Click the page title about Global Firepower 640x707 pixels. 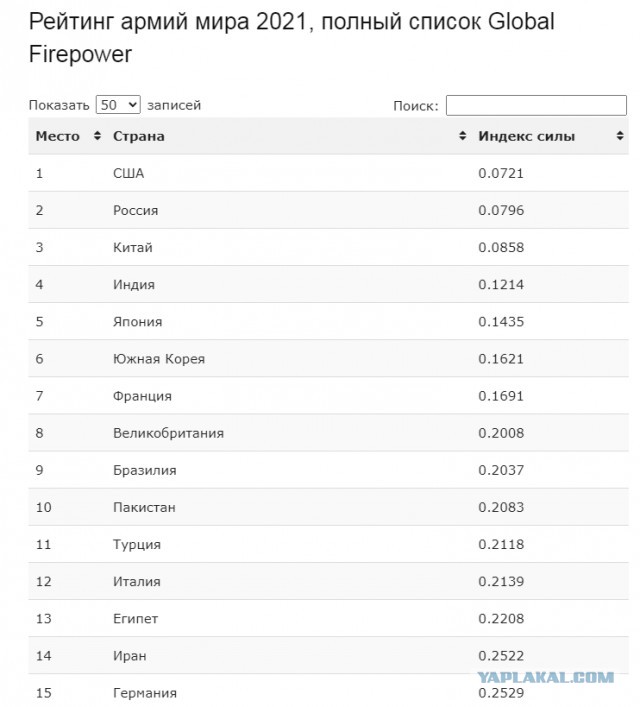pyautogui.click(x=291, y=38)
